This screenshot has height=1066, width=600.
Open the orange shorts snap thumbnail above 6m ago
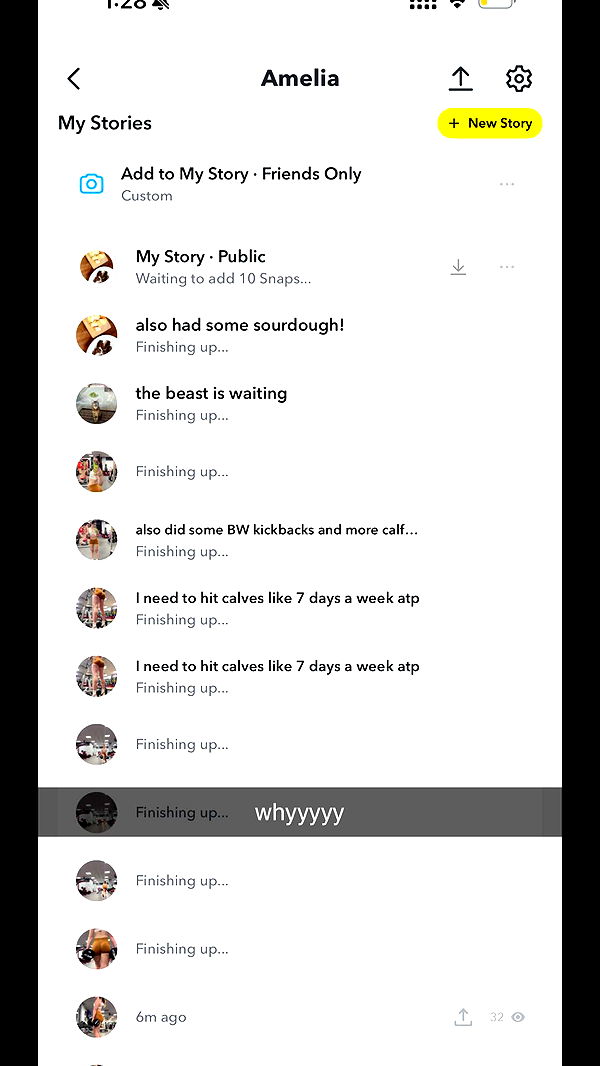(x=96, y=948)
